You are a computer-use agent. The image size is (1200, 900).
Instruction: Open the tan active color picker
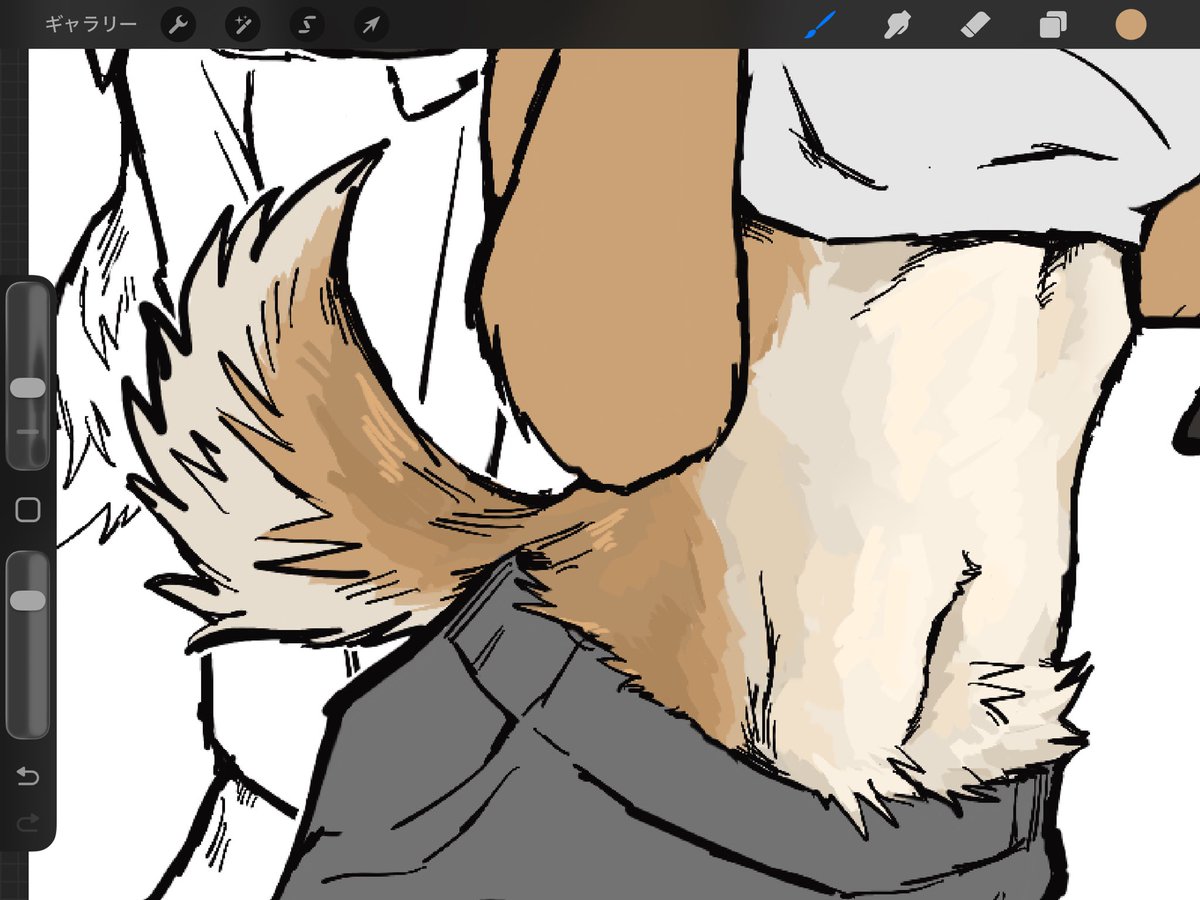pyautogui.click(x=1130, y=25)
